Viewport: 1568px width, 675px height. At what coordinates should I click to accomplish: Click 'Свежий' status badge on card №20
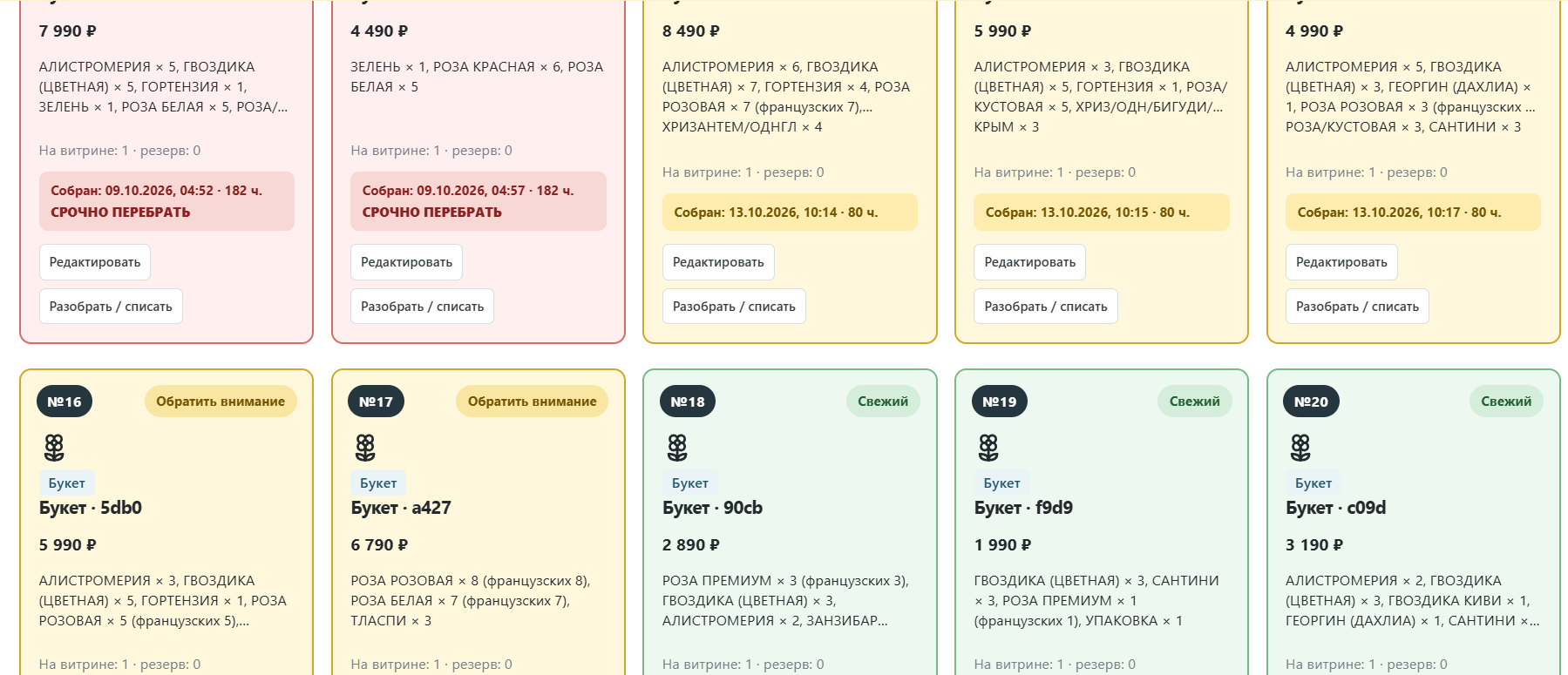1506,402
